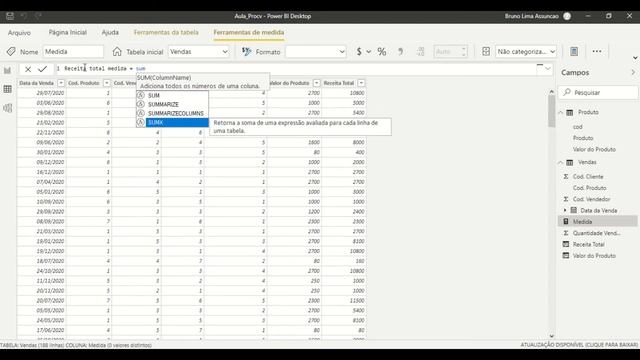This screenshot has width=640, height=360.
Task: Apply percentage format icon
Action: point(382,51)
